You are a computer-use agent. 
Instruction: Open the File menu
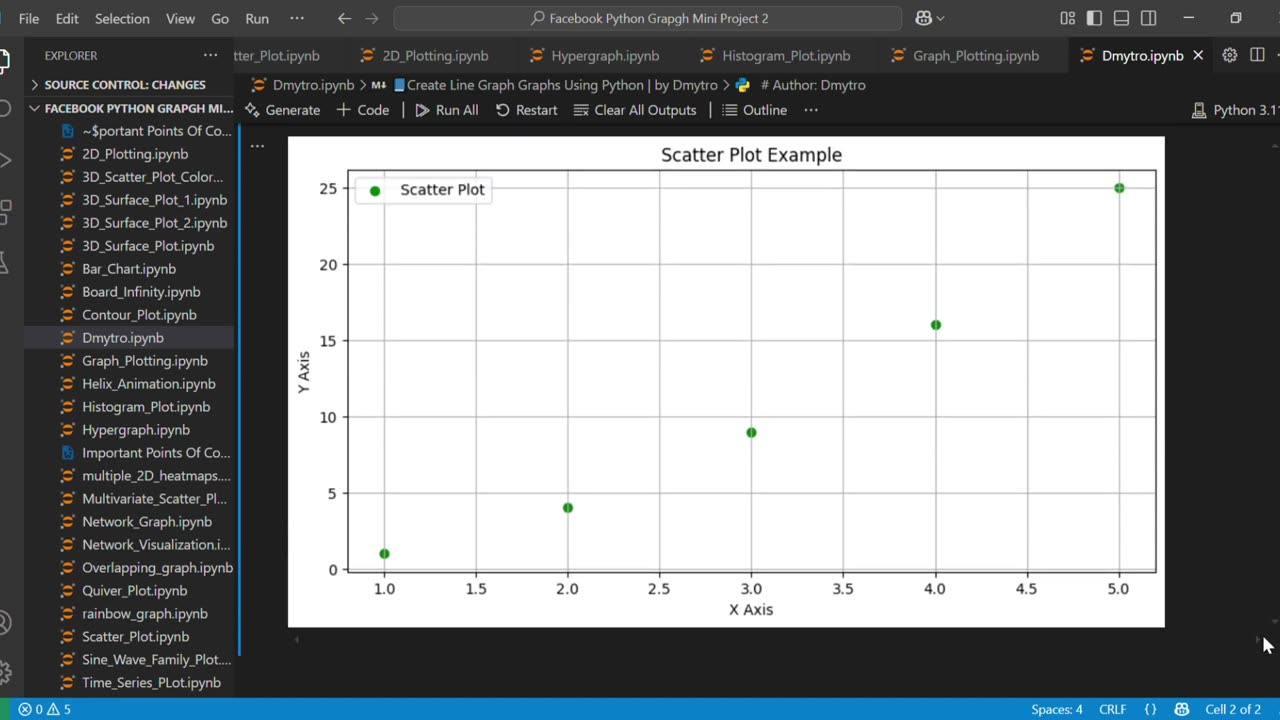pyautogui.click(x=29, y=18)
